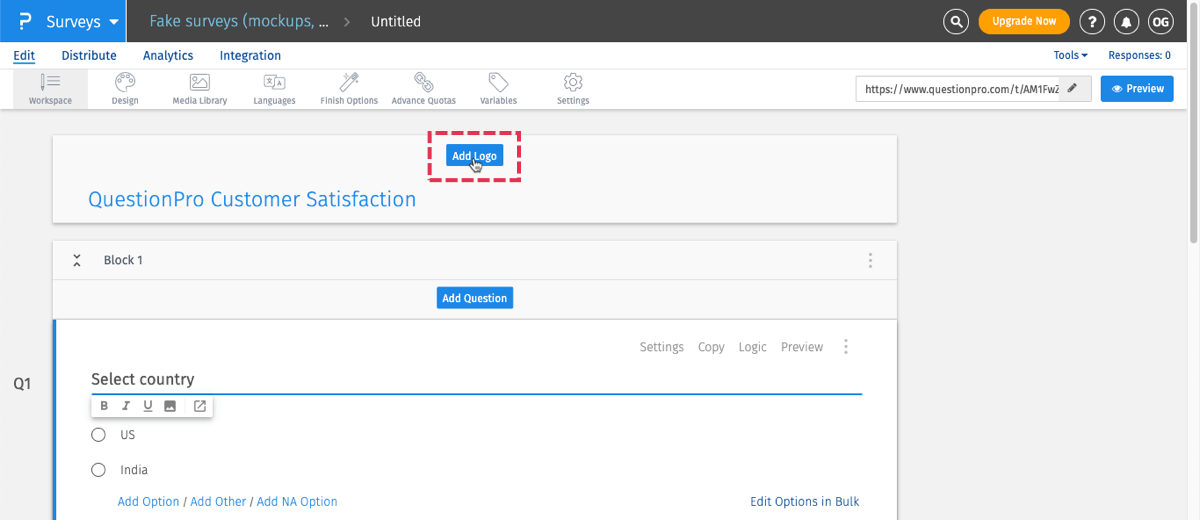Click the Advance Quotas icon

point(423,83)
